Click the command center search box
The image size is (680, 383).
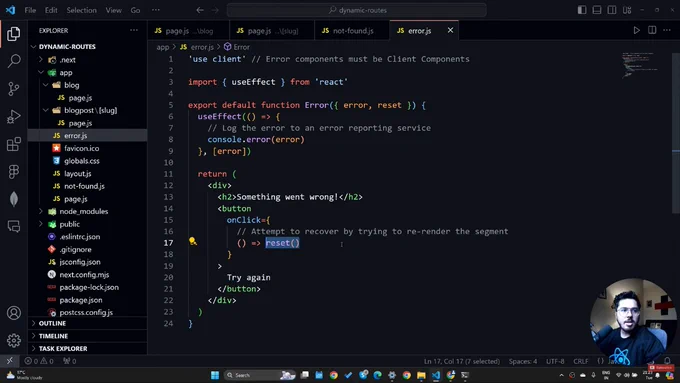click(356, 10)
